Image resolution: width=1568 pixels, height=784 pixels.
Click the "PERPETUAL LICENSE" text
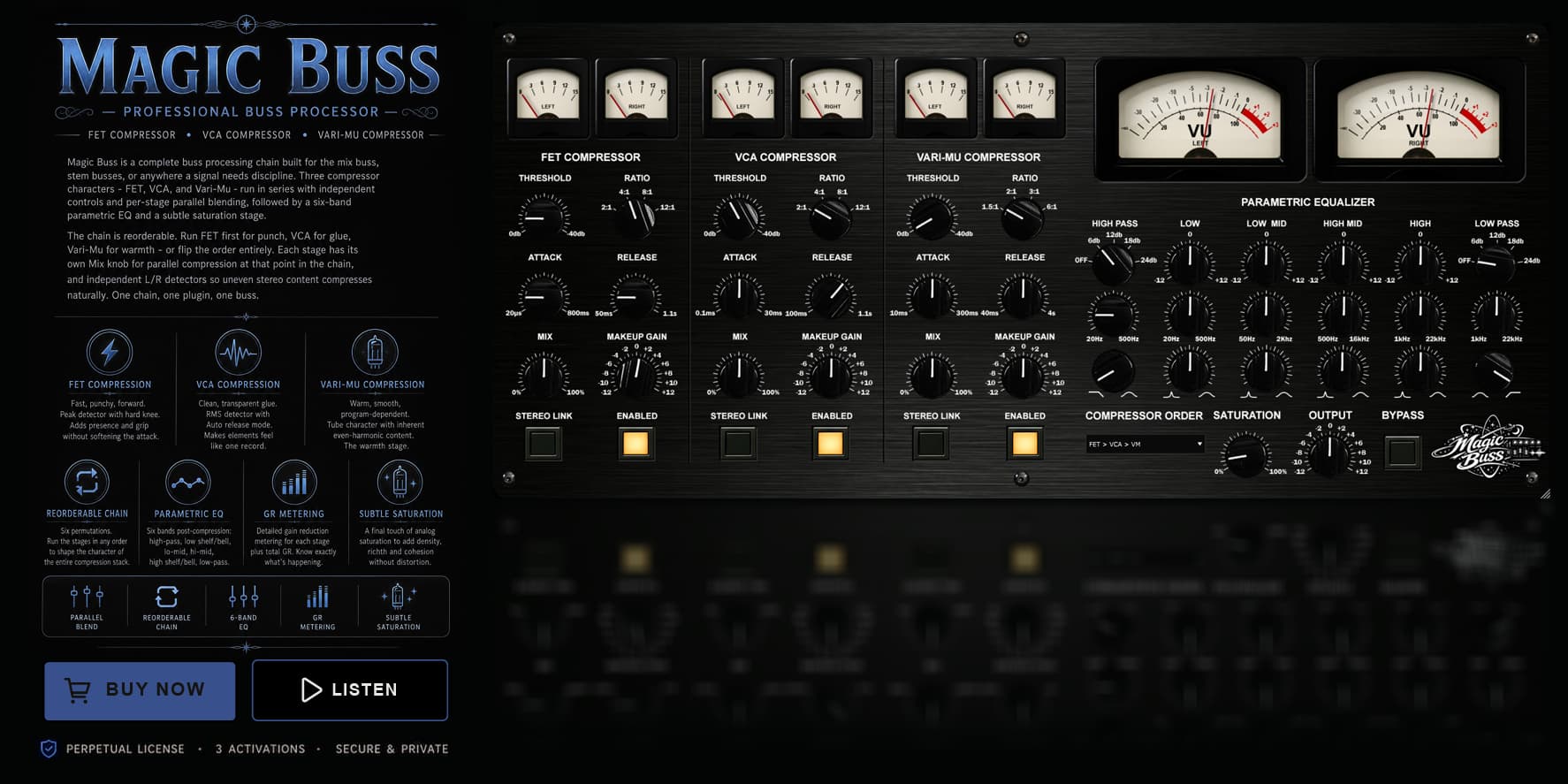(x=125, y=749)
